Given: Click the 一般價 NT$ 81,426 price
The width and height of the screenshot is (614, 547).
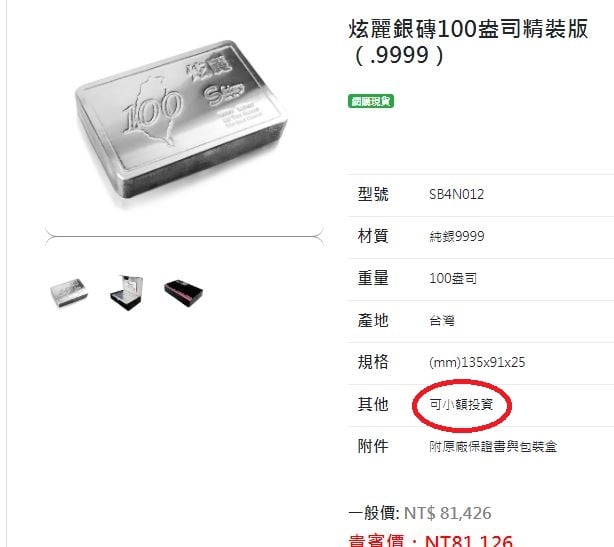Looking at the screenshot, I should (x=420, y=513).
